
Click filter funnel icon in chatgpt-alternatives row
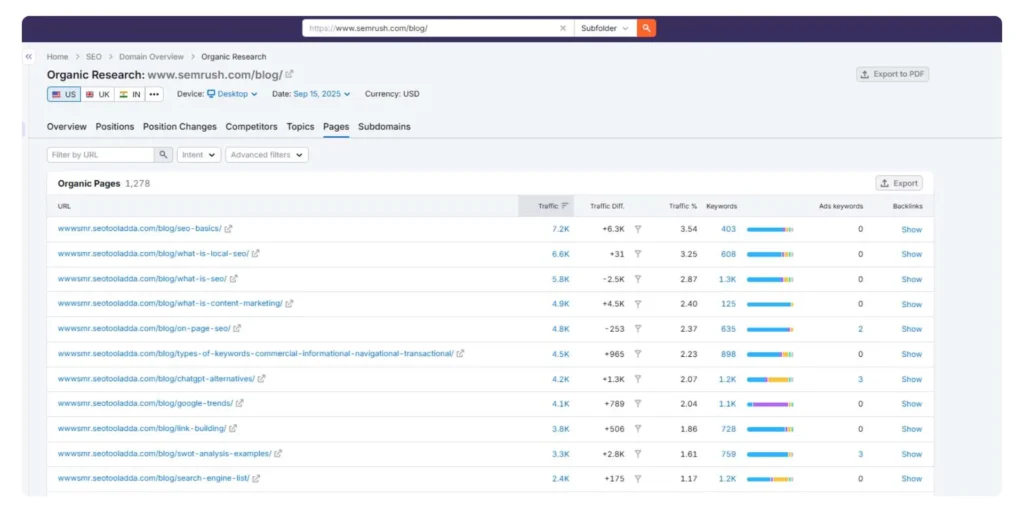click(x=638, y=379)
